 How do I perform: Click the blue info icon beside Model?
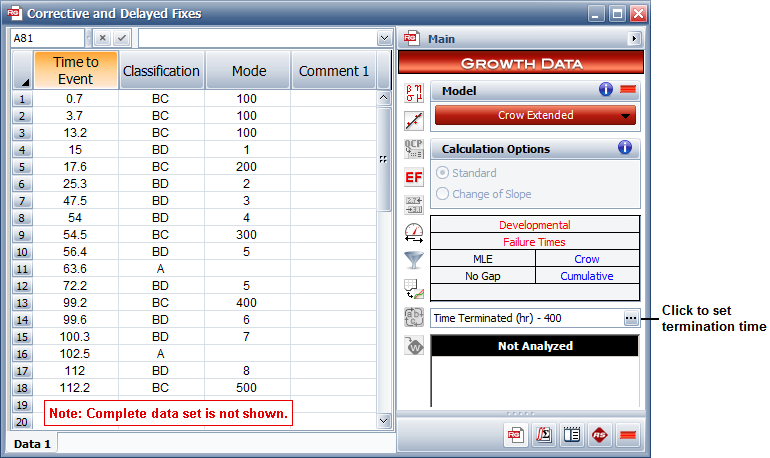606,90
